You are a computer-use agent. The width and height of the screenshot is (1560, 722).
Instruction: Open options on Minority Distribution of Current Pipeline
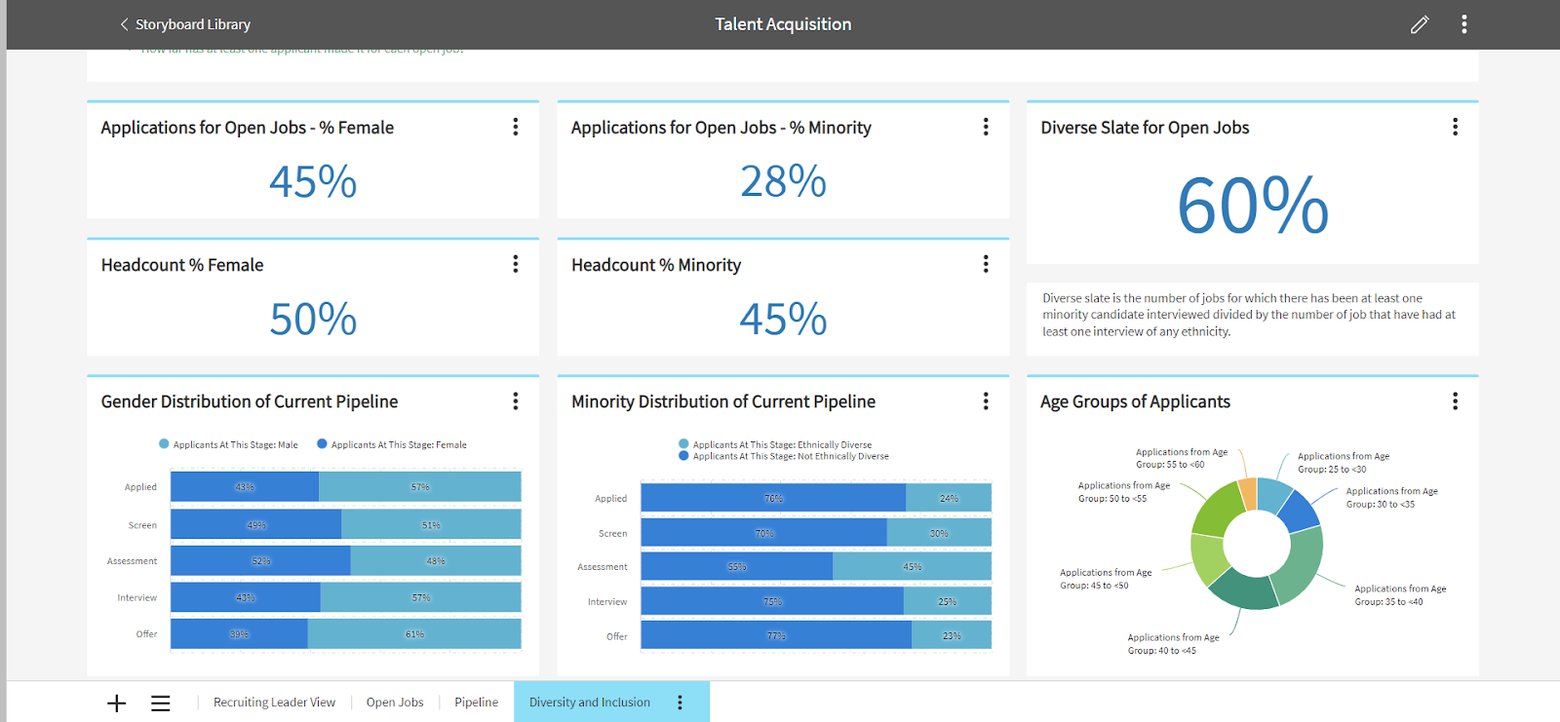coord(986,400)
